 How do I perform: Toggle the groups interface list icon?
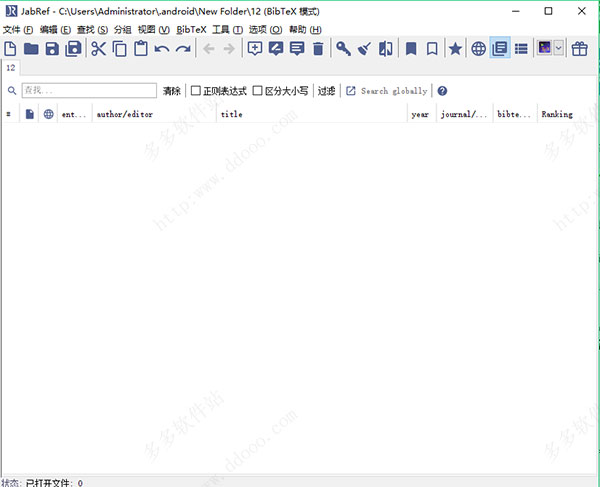pos(521,49)
